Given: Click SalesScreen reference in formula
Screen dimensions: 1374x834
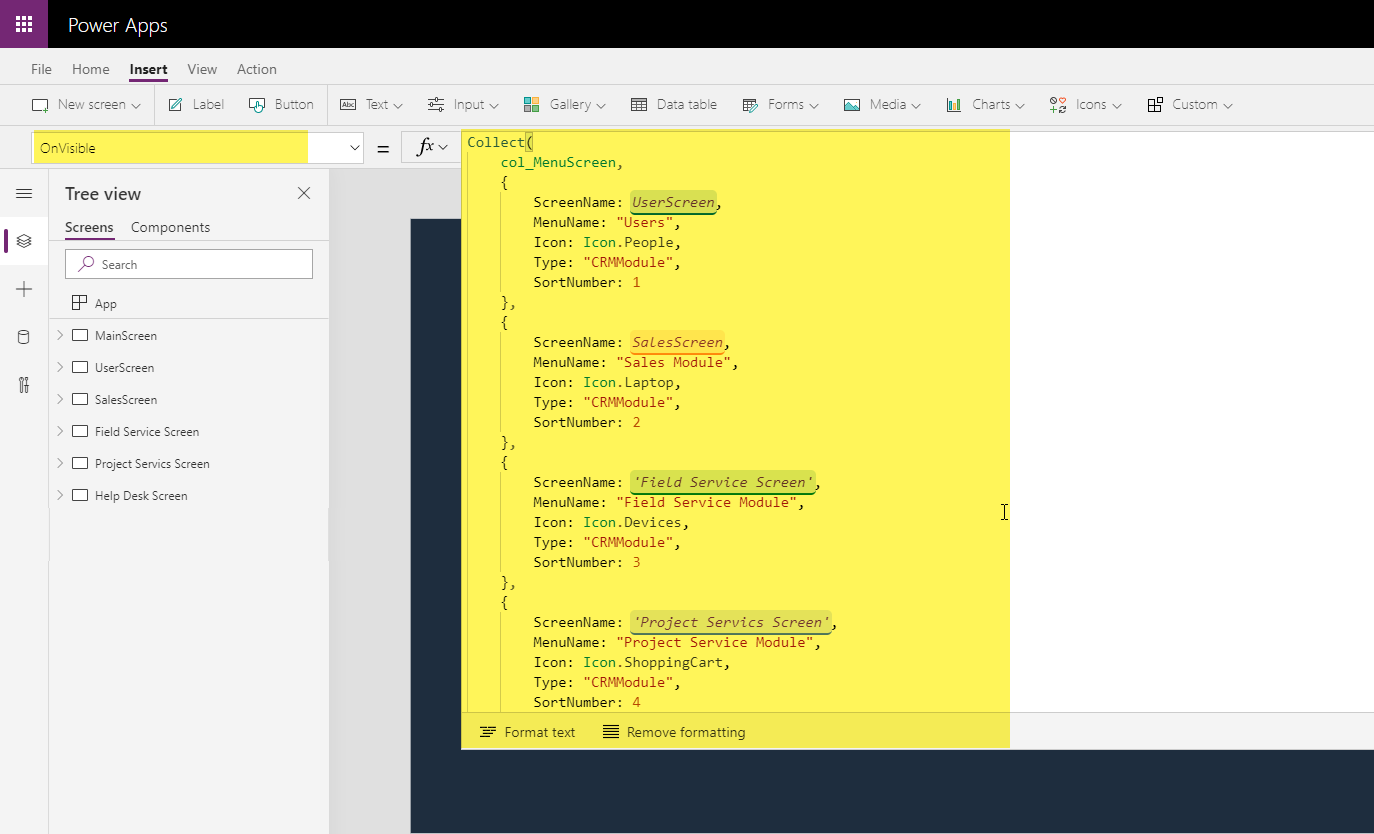Looking at the screenshot, I should click(677, 342).
